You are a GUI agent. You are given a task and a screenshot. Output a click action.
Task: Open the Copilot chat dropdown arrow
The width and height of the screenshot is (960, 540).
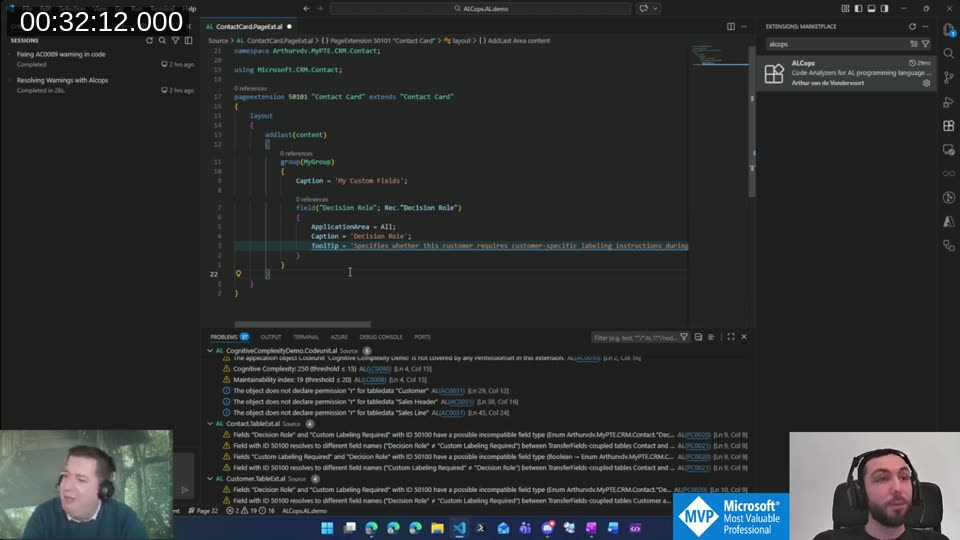point(655,9)
